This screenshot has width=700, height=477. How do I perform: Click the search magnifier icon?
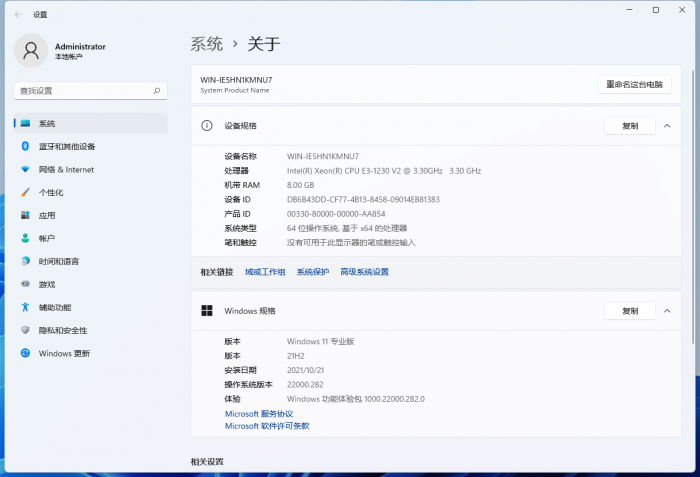157,90
